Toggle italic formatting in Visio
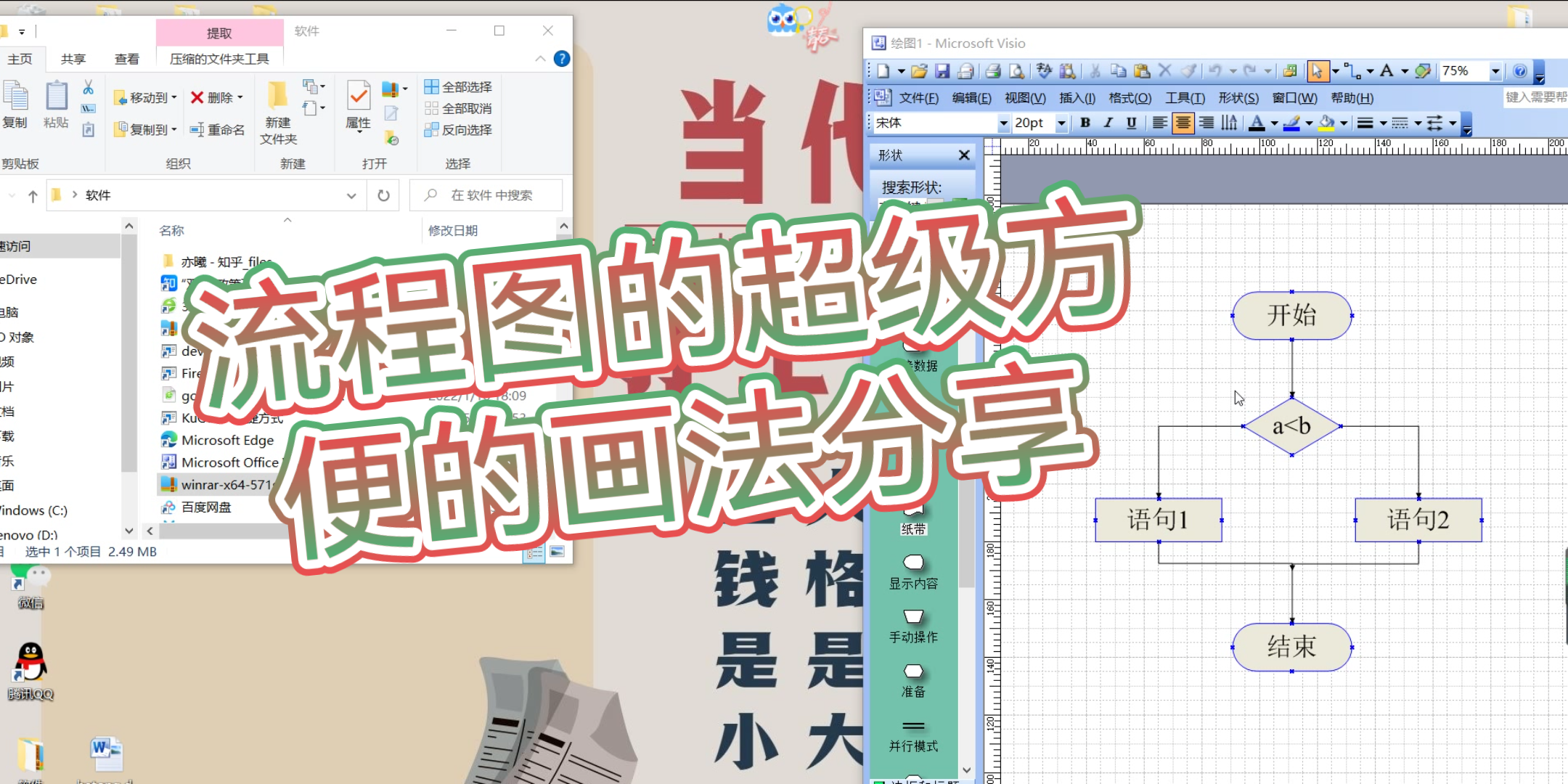 1108,123
